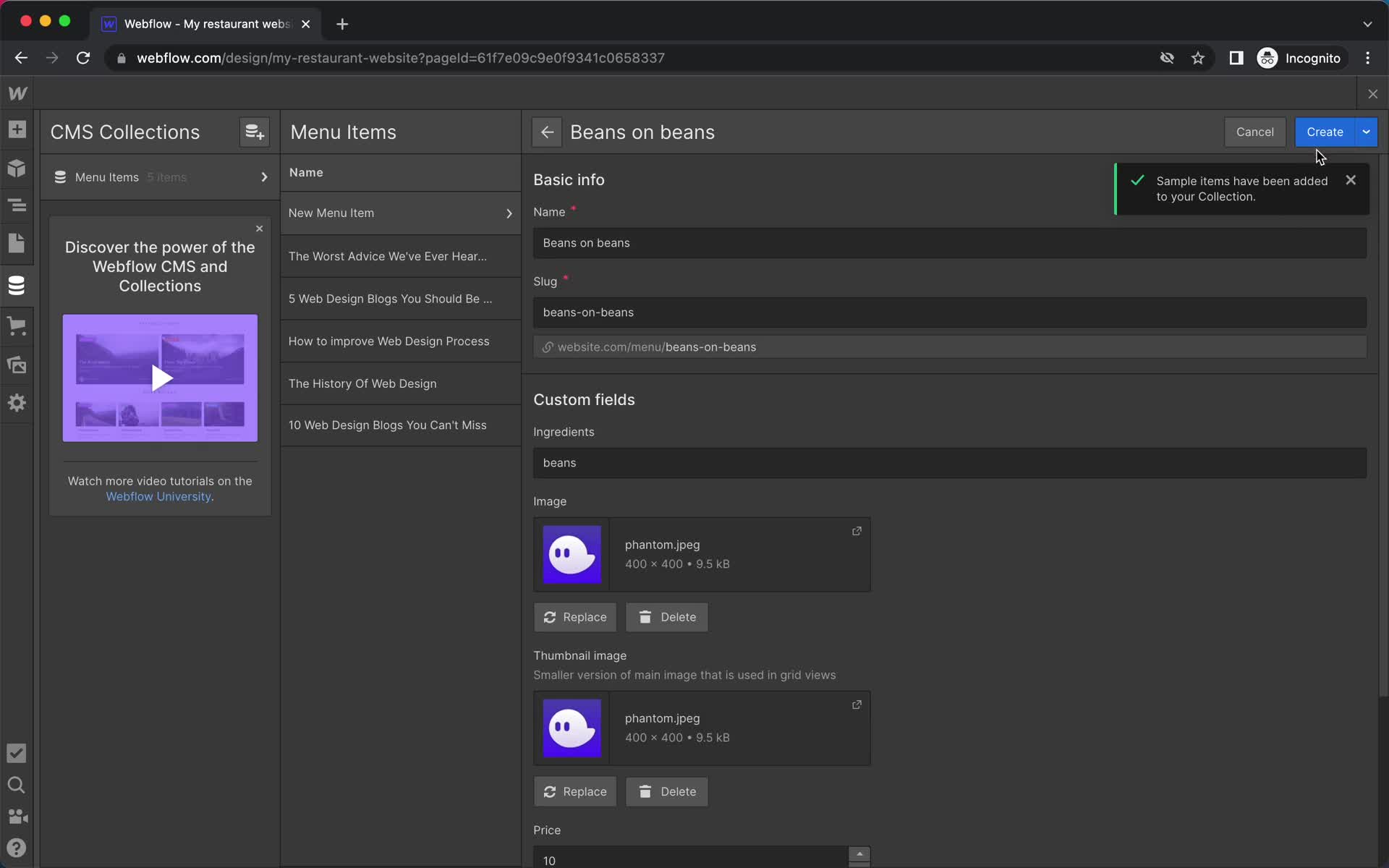
Task: Edit the Price field value
Action: [x=691, y=858]
